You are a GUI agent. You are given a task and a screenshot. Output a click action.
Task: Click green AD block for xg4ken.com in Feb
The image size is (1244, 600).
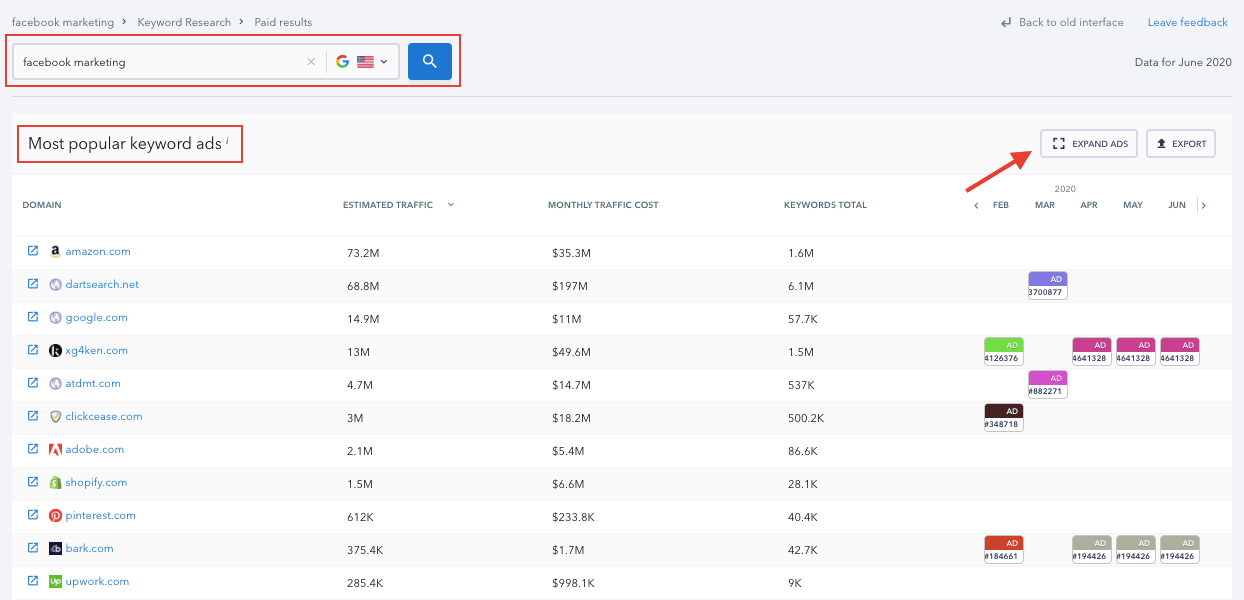[x=1003, y=351]
